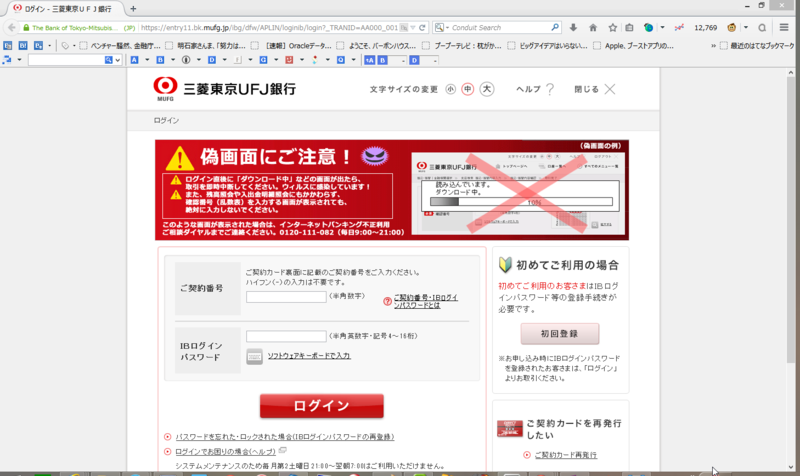
Task: Select large text size 大
Action: coord(487,89)
